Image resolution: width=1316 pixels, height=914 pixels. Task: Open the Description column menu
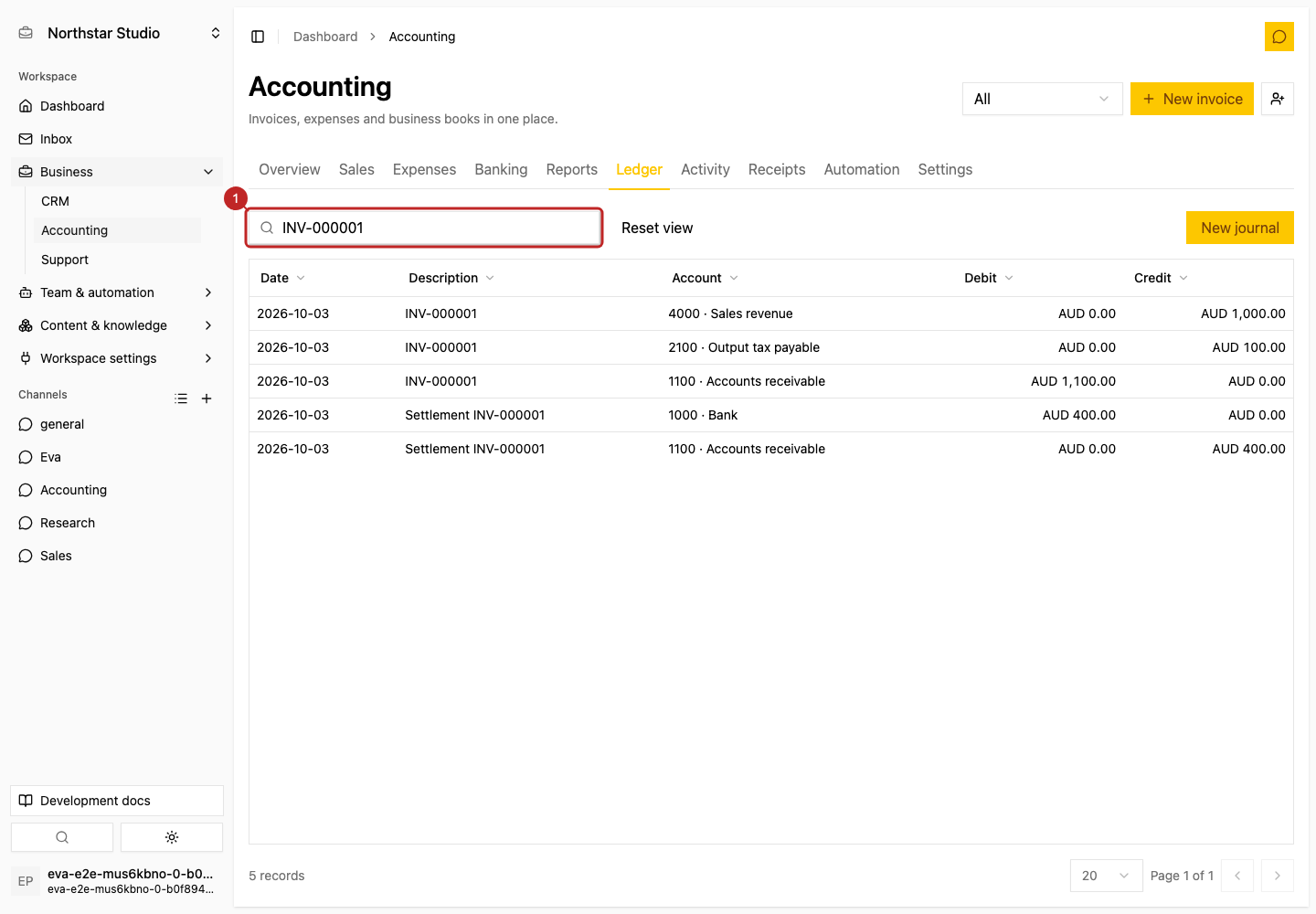pos(451,278)
